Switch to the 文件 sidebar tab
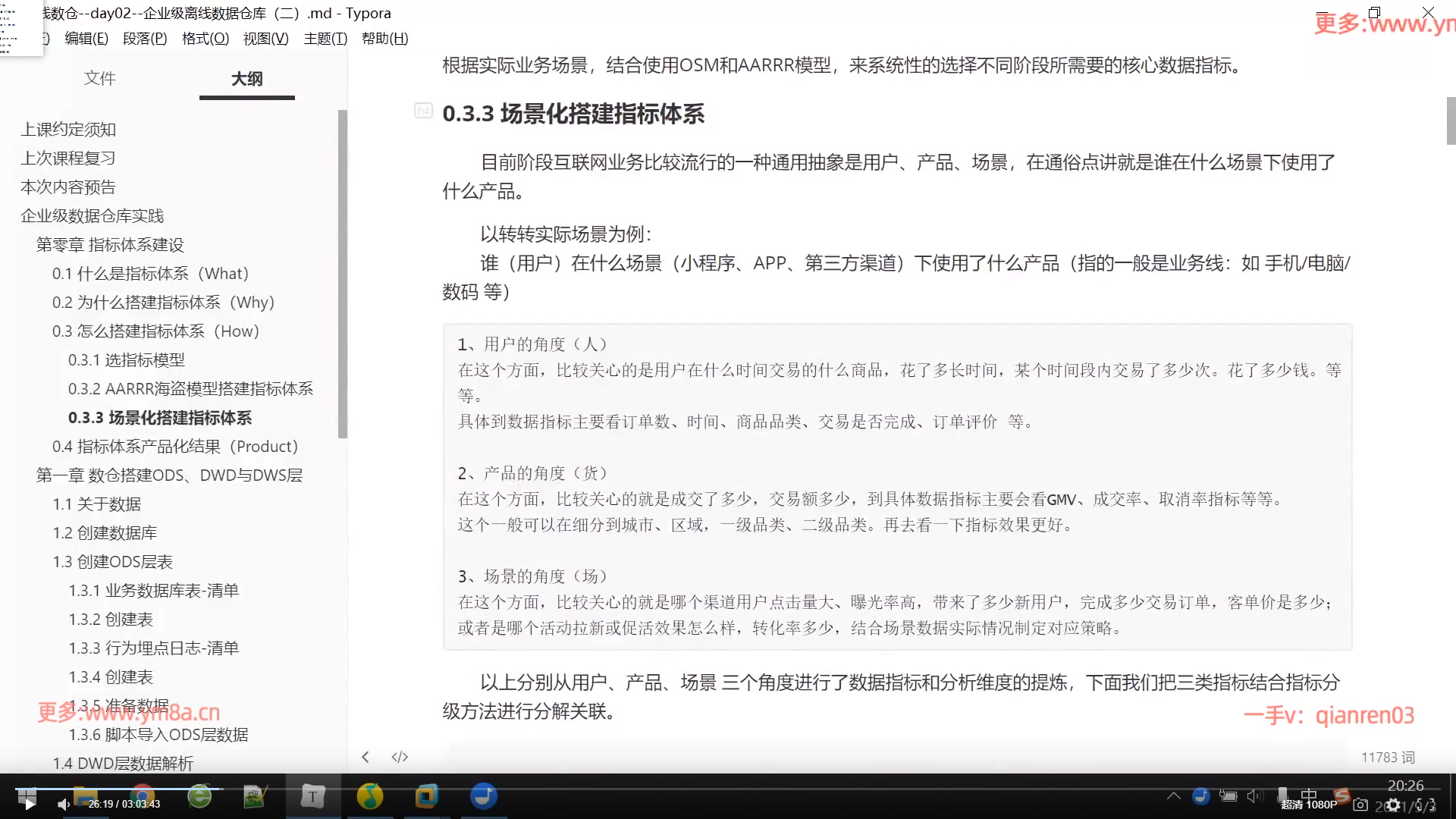This screenshot has height=819, width=1456. point(99,78)
